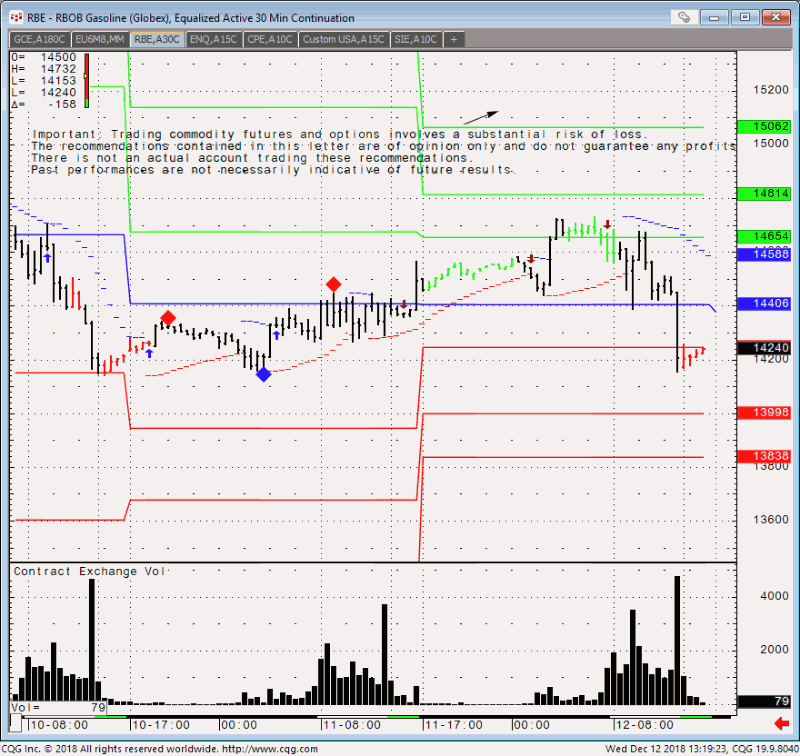This screenshot has height=756, width=800.
Task: Open the ENQ,A15C tab
Action: pyautogui.click(x=213, y=39)
